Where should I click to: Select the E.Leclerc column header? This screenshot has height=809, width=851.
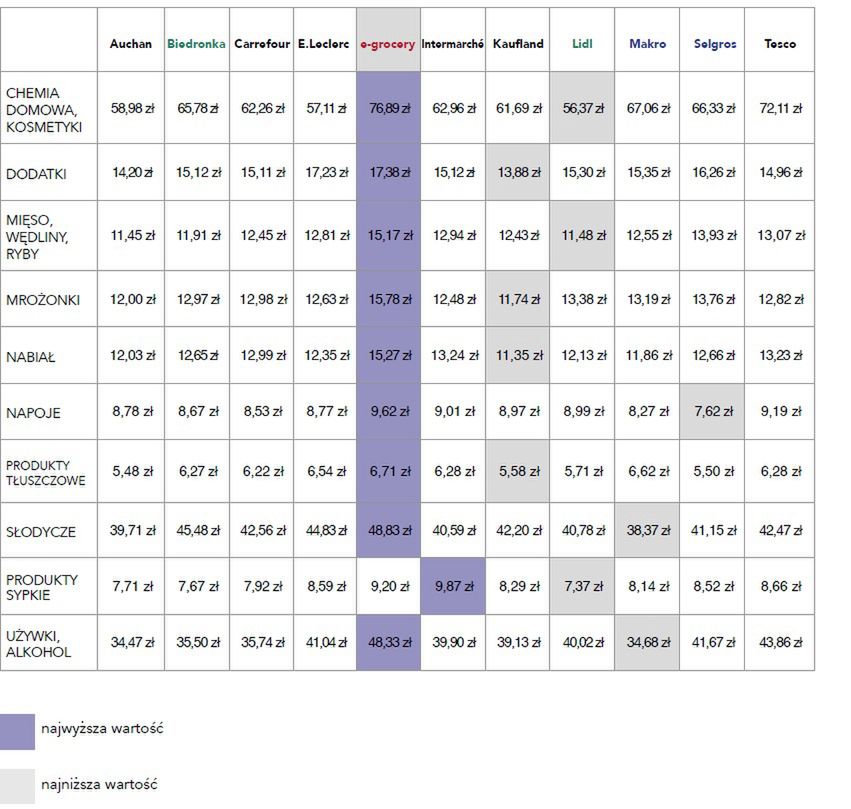325,40
